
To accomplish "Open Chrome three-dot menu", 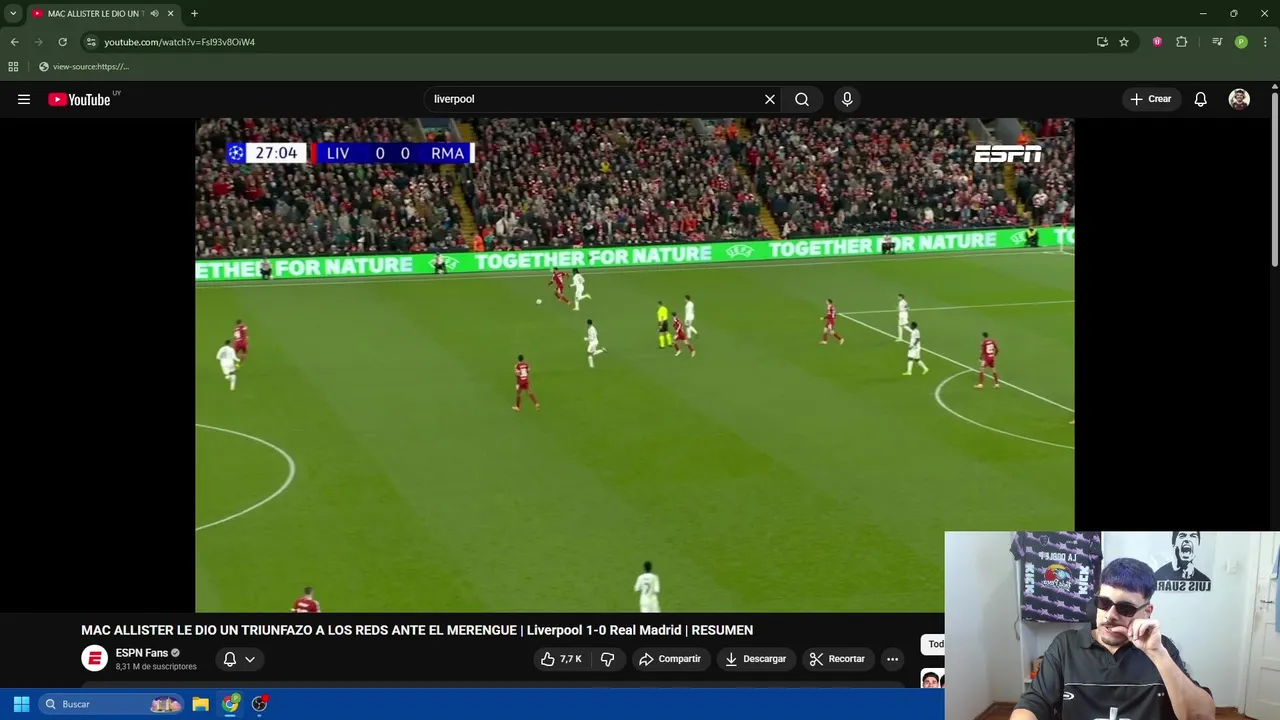I will pos(1265,42).
